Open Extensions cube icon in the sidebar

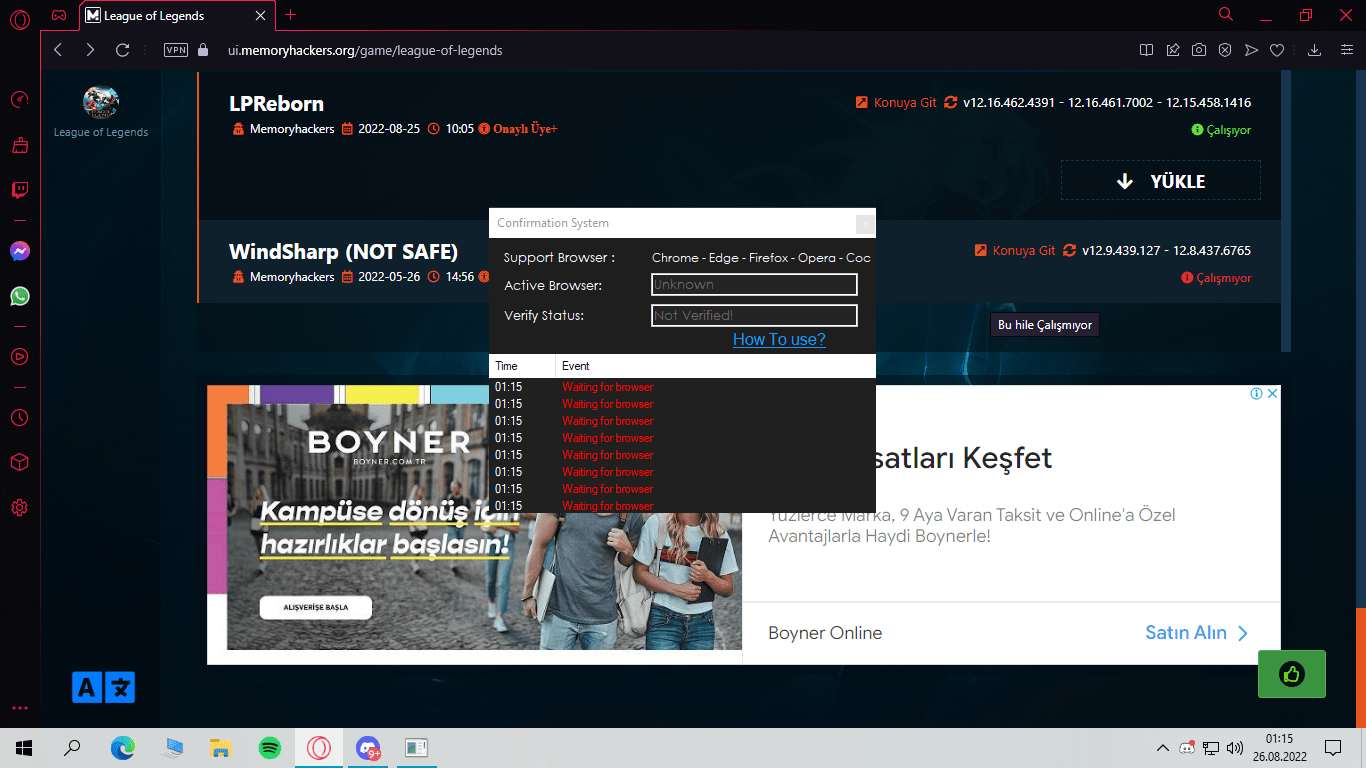point(19,462)
